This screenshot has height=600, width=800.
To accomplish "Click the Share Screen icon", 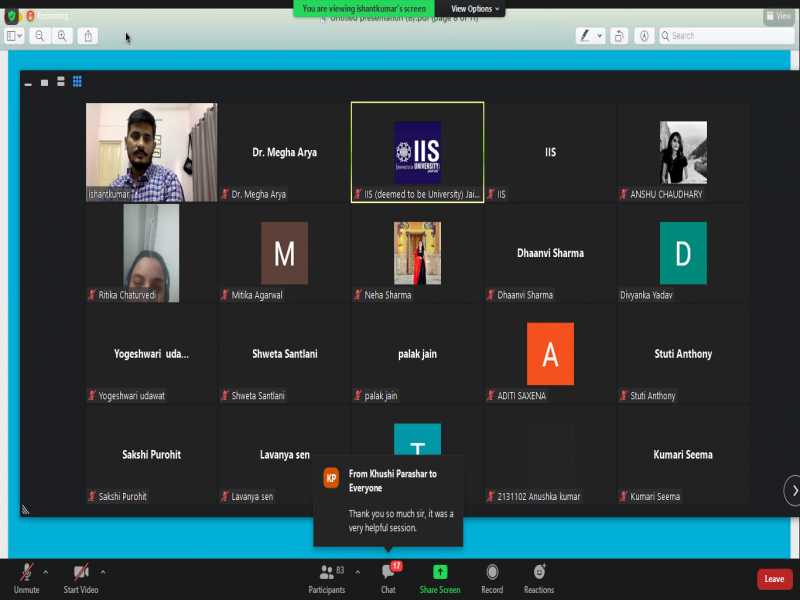I will click(x=440, y=578).
